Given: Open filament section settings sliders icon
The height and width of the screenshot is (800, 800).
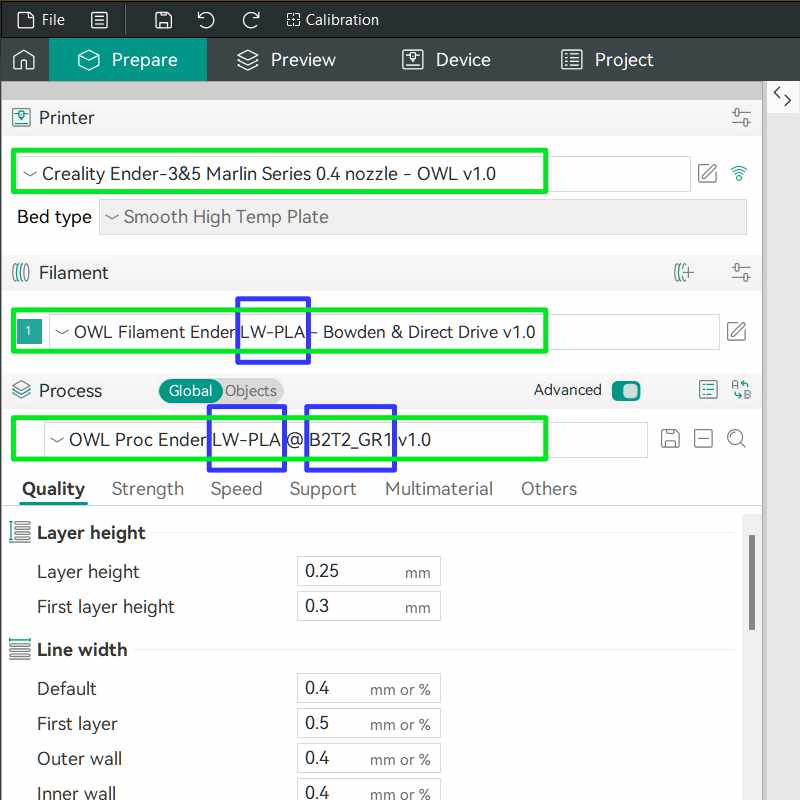Looking at the screenshot, I should (x=741, y=272).
